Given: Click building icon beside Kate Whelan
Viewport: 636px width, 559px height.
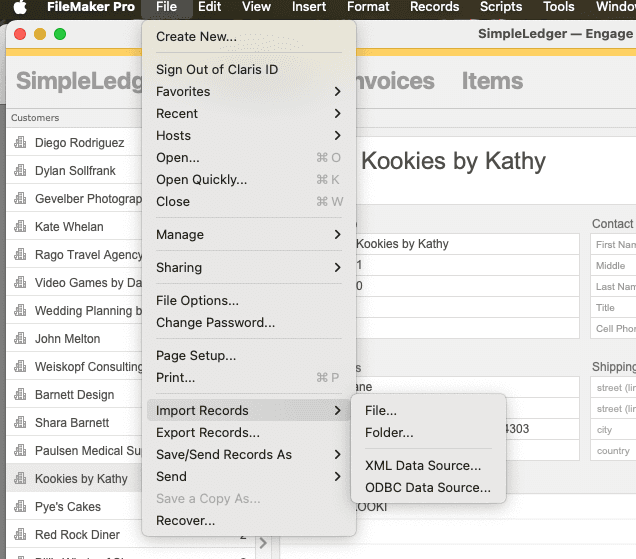Looking at the screenshot, I should pyautogui.click(x=20, y=226).
